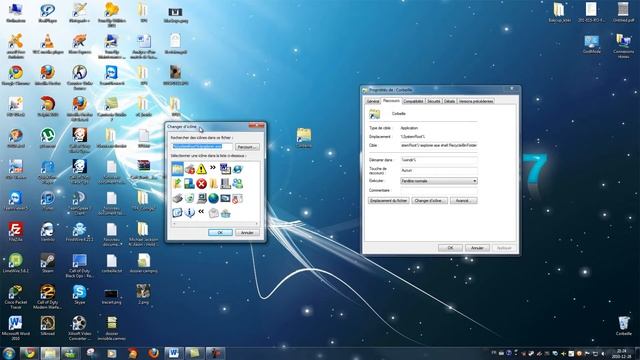Viewport: 640px width, 360px height.
Task: Click the Touche de raccourci field
Action: click(439, 170)
